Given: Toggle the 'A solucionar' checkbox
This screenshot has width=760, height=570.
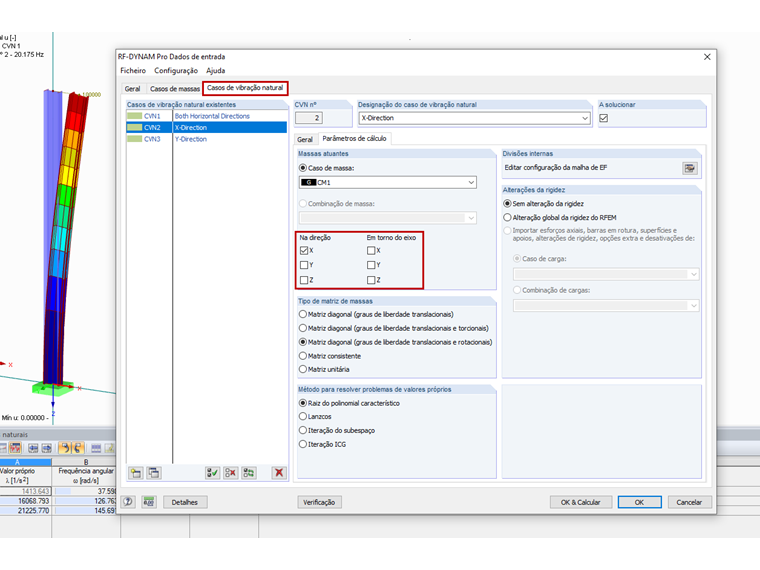Looking at the screenshot, I should click(x=603, y=118).
